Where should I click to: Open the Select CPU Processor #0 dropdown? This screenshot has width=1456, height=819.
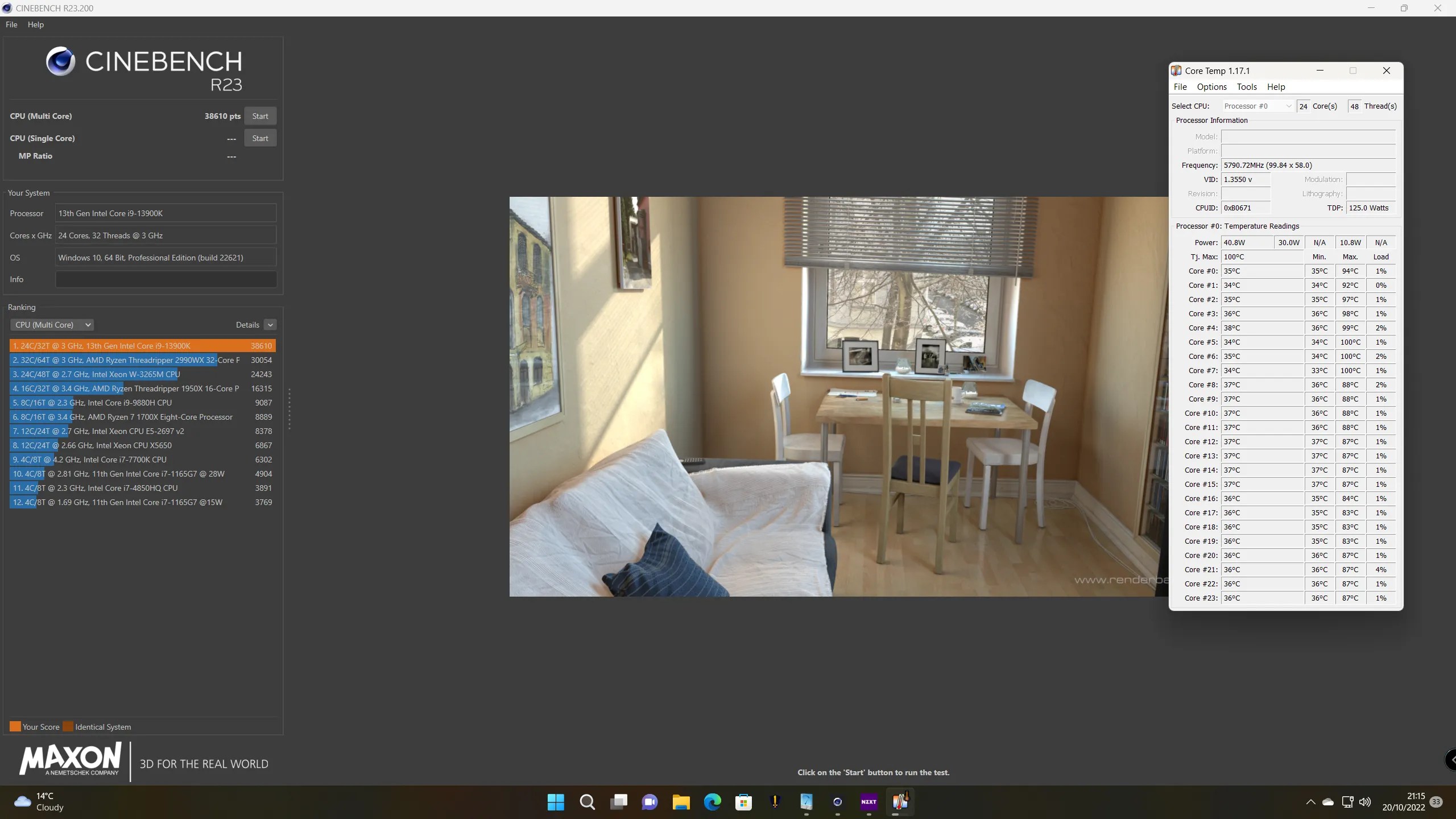tap(1258, 106)
